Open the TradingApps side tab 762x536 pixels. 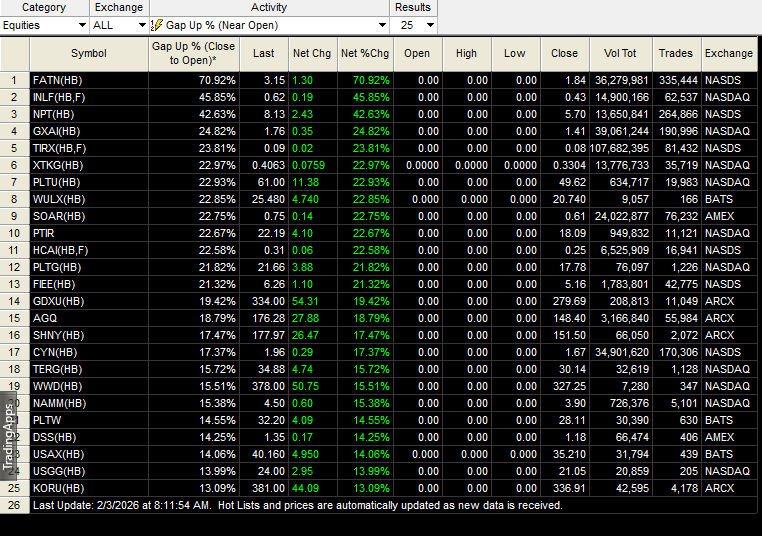coord(8,436)
